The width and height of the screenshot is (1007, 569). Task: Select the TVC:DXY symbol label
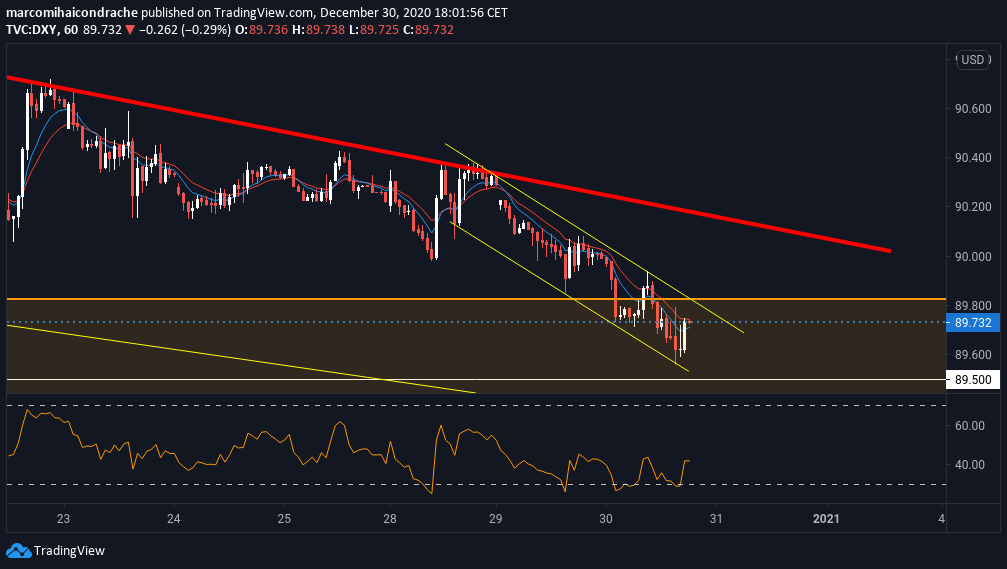tap(31, 30)
